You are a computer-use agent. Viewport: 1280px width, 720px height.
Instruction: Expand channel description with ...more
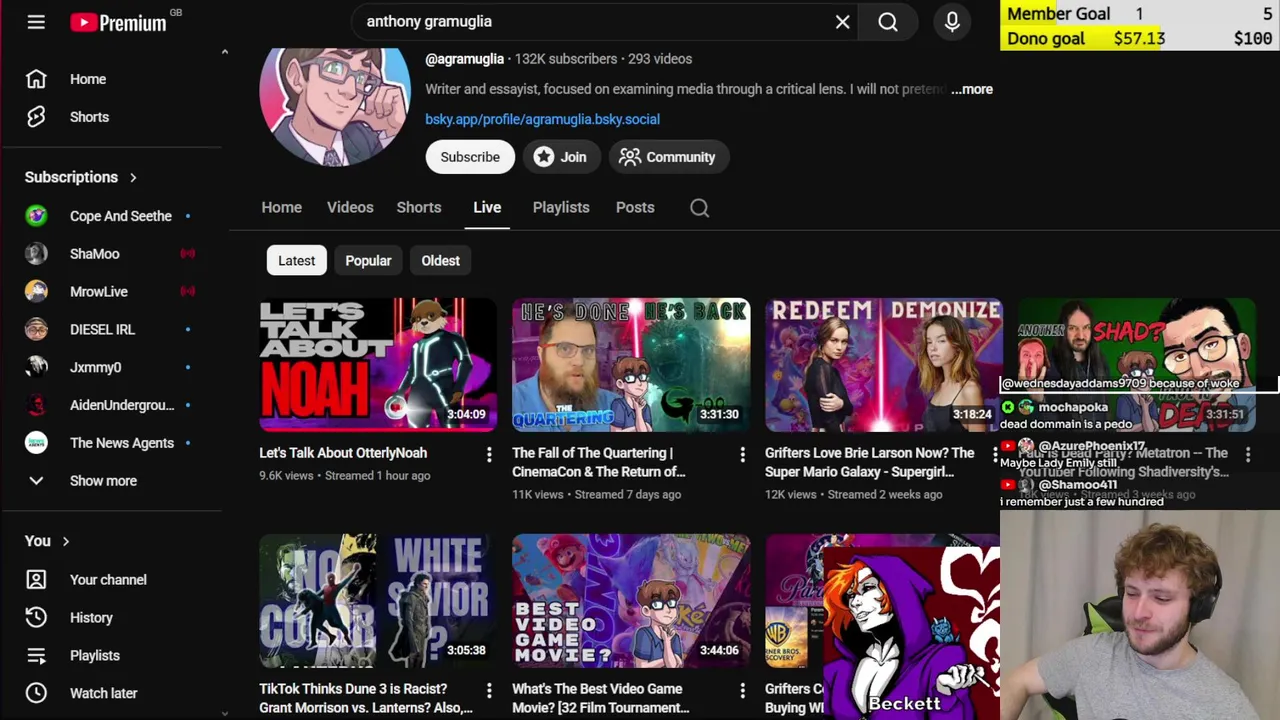pos(972,89)
